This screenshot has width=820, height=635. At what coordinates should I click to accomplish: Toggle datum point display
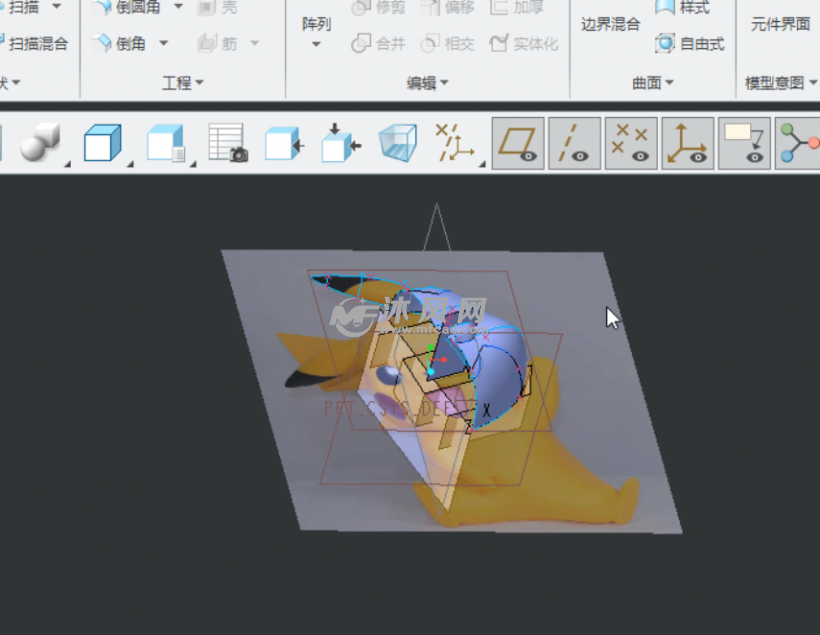[x=631, y=143]
